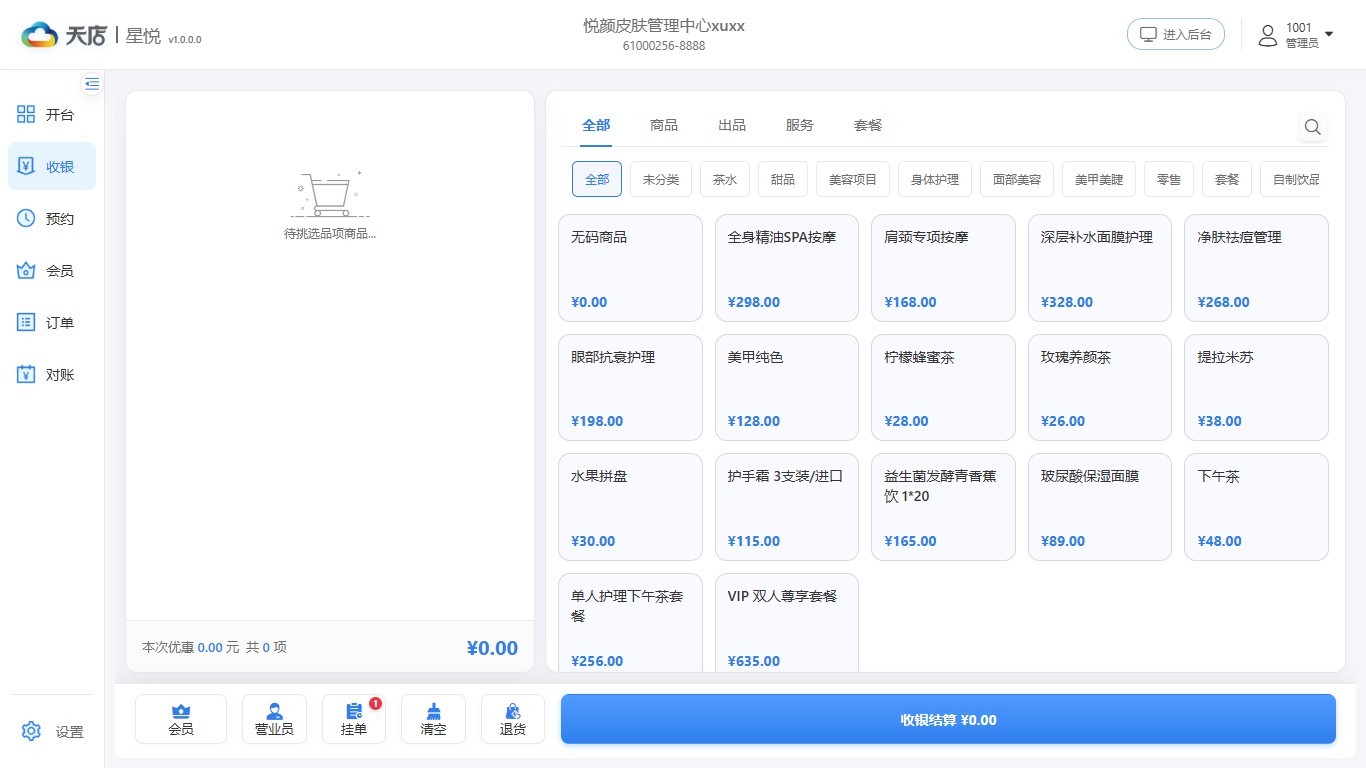Switch to the 出品 tab
Viewport: 1366px width, 768px height.
[732, 125]
